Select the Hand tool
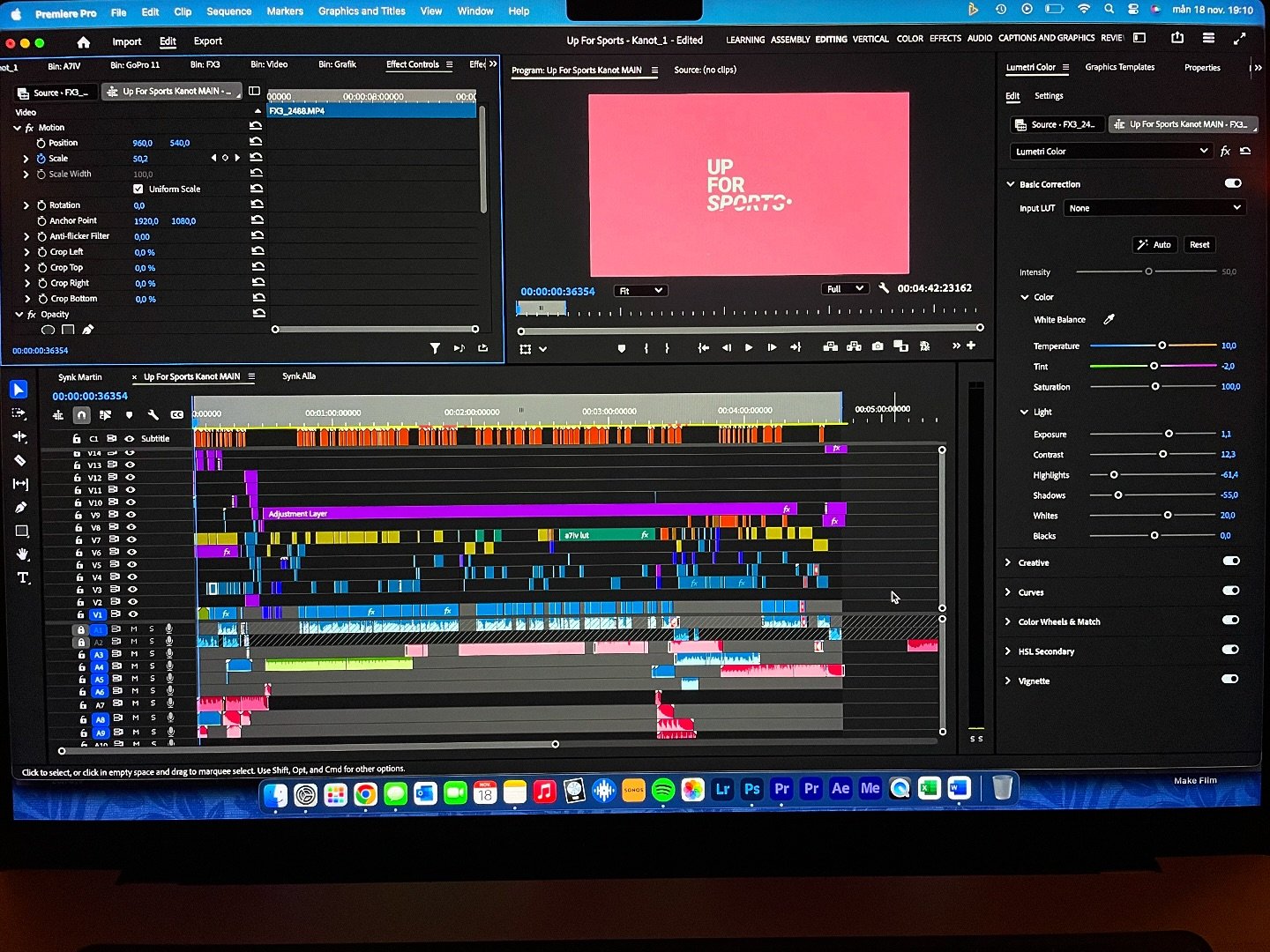Image resolution: width=1270 pixels, height=952 pixels. [x=23, y=554]
